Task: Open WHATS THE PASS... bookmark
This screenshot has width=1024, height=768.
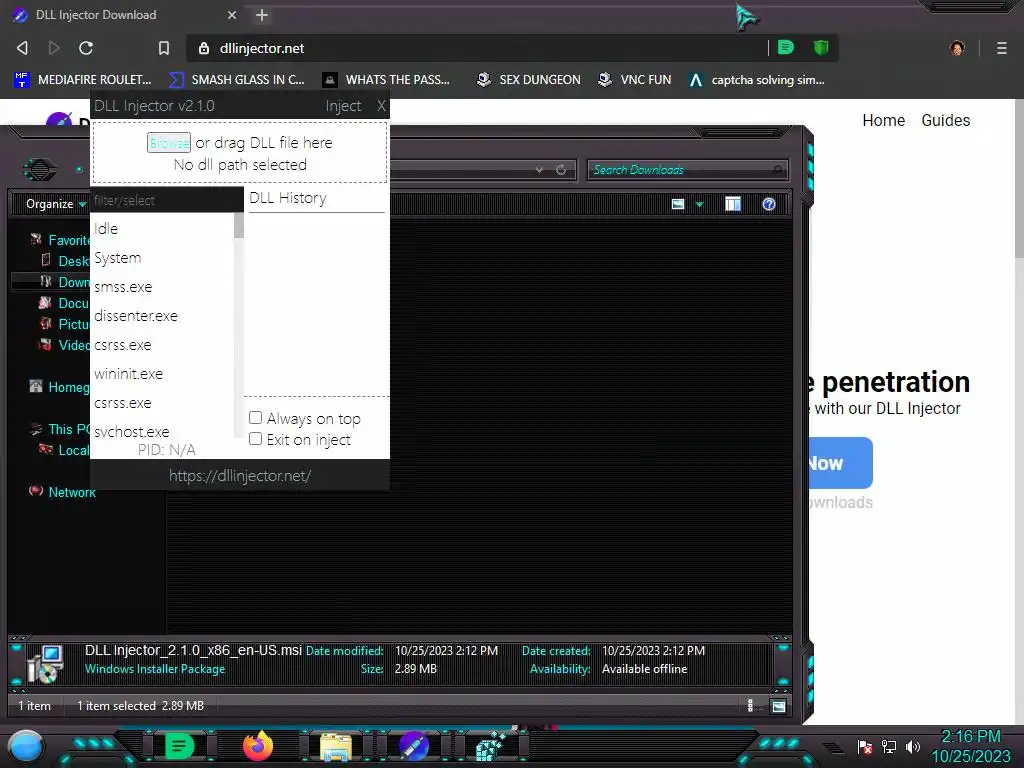Action: click(x=387, y=80)
